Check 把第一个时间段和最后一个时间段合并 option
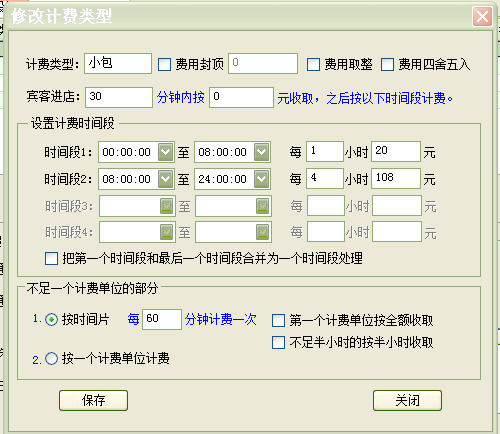The image size is (500, 434). click(x=51, y=258)
